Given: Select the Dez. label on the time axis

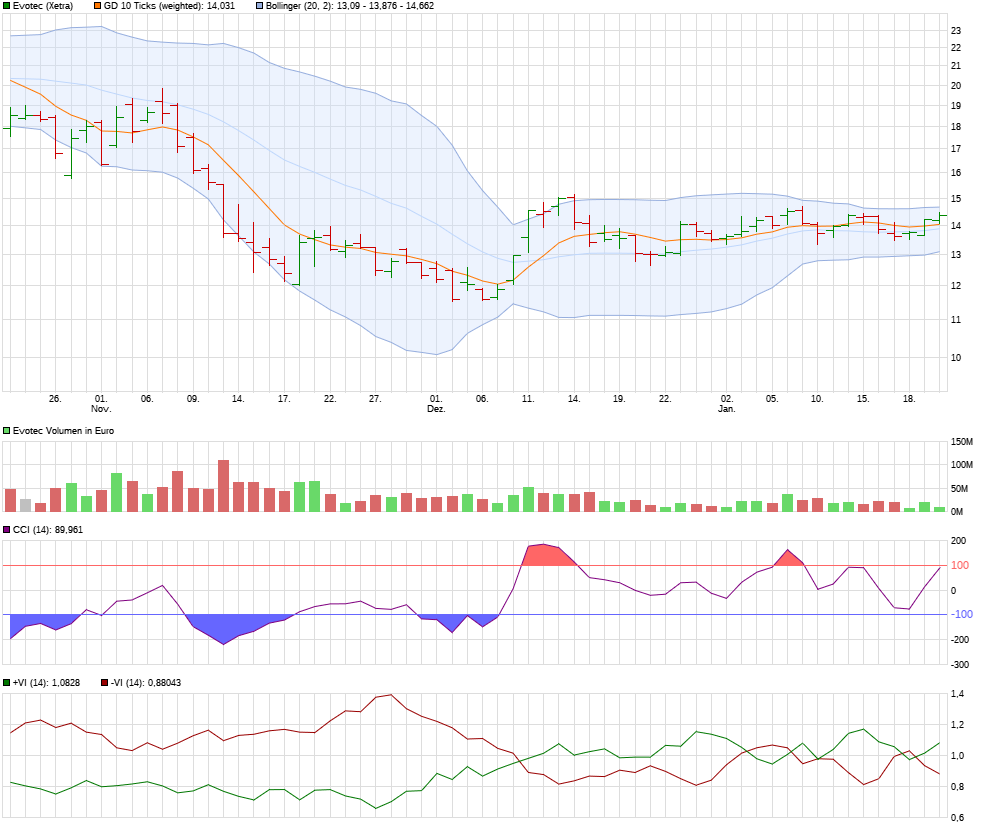Looking at the screenshot, I should click(434, 407).
